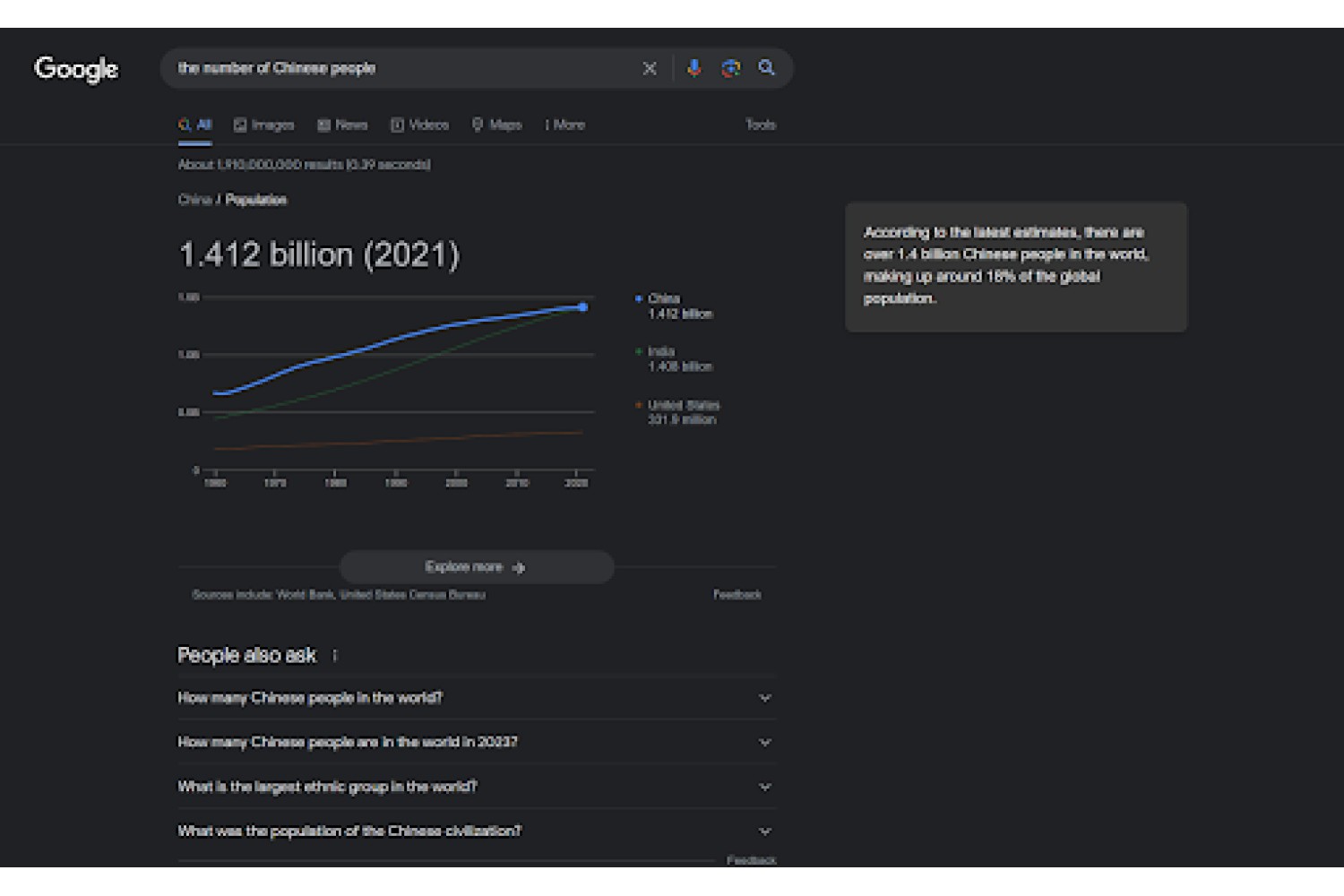
Task: Click the blue 2021 data point on chart
Action: 583,307
